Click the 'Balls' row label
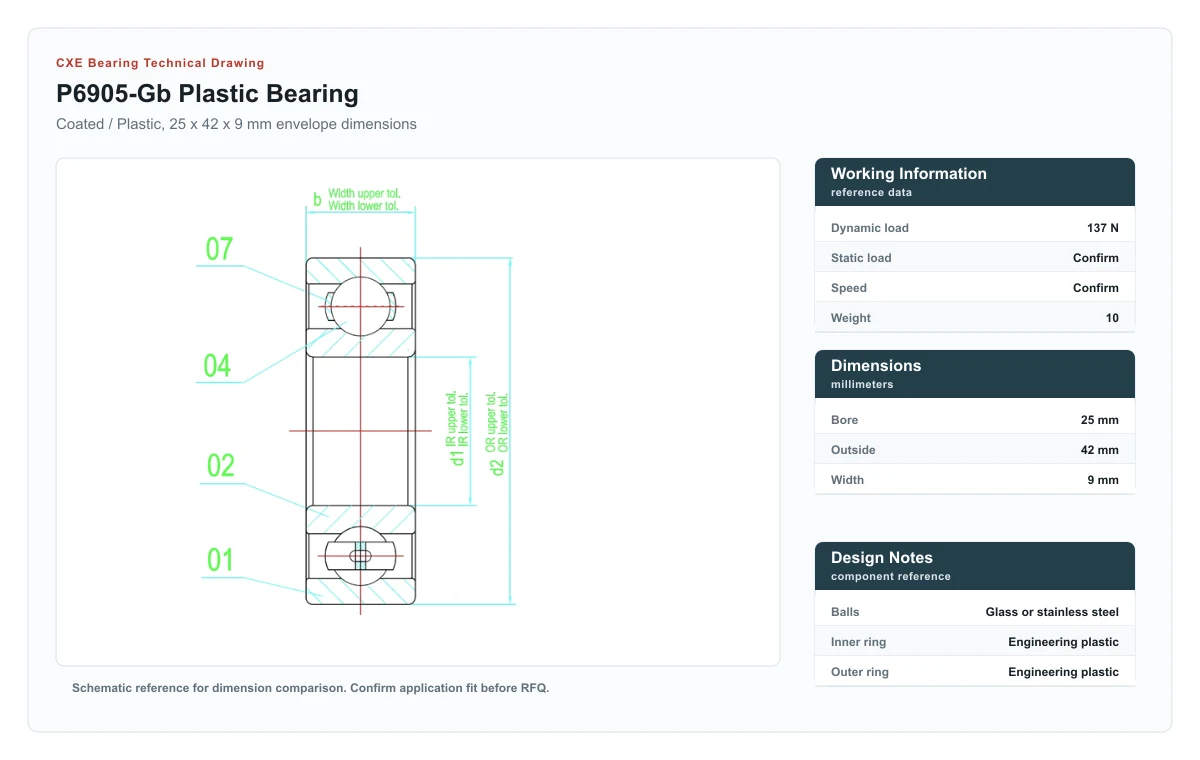1200x760 pixels. 845,612
